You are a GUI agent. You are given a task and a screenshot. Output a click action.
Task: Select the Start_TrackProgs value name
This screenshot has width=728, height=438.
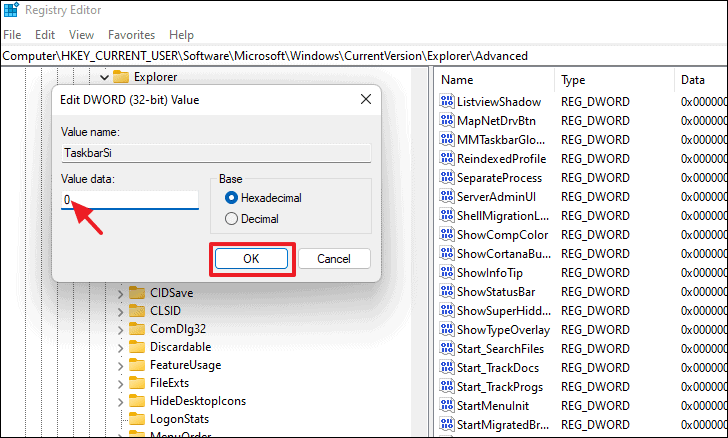pos(500,387)
